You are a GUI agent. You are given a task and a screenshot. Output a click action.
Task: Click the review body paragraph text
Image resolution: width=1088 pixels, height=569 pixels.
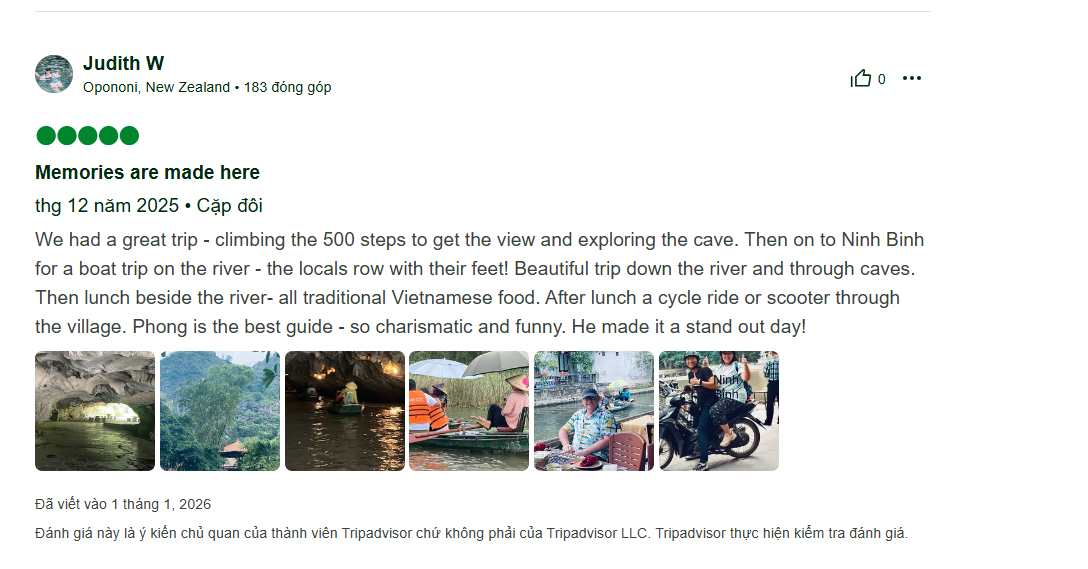480,283
